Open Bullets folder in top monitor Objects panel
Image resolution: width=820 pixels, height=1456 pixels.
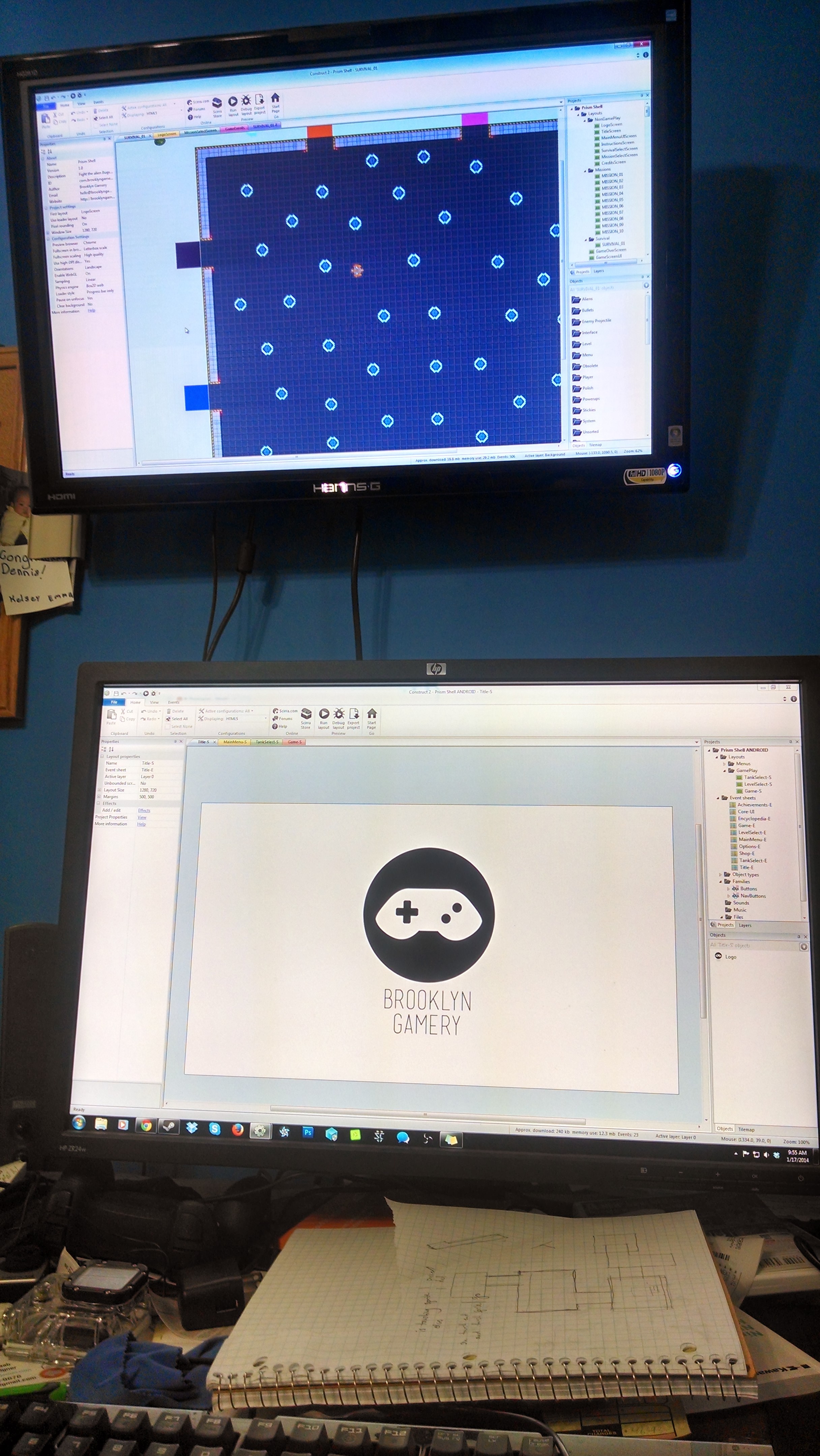(x=583, y=310)
